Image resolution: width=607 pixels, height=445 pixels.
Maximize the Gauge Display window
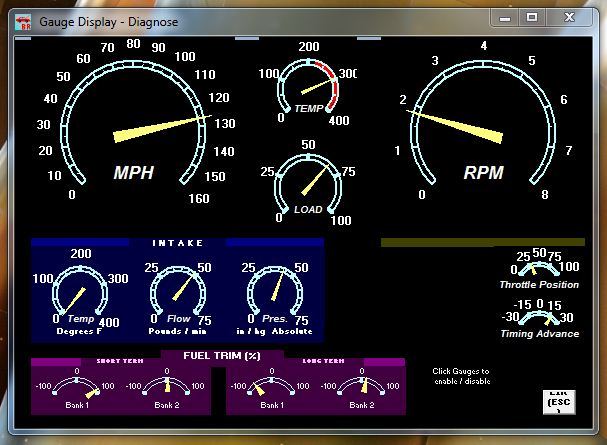click(x=532, y=16)
